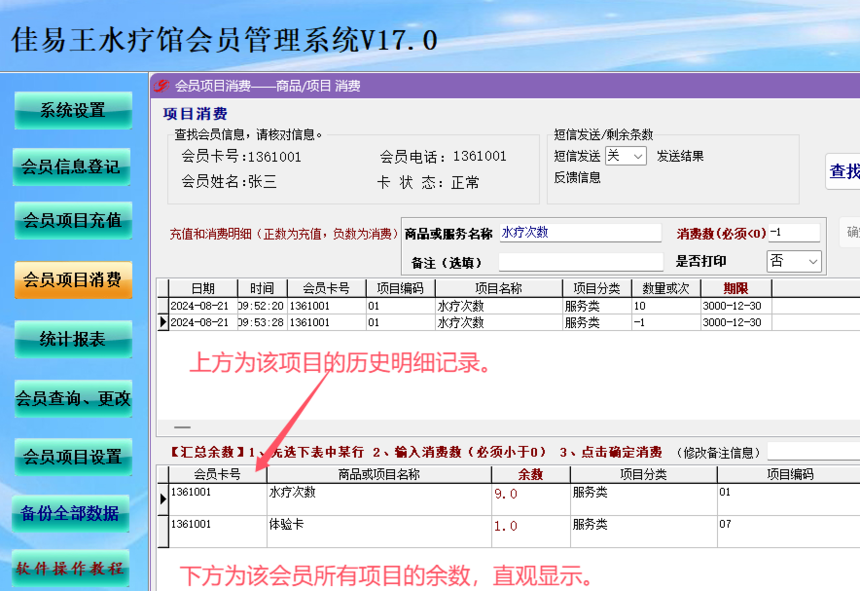Click the row arrow beside 水疗次数 balance row

click(x=163, y=499)
